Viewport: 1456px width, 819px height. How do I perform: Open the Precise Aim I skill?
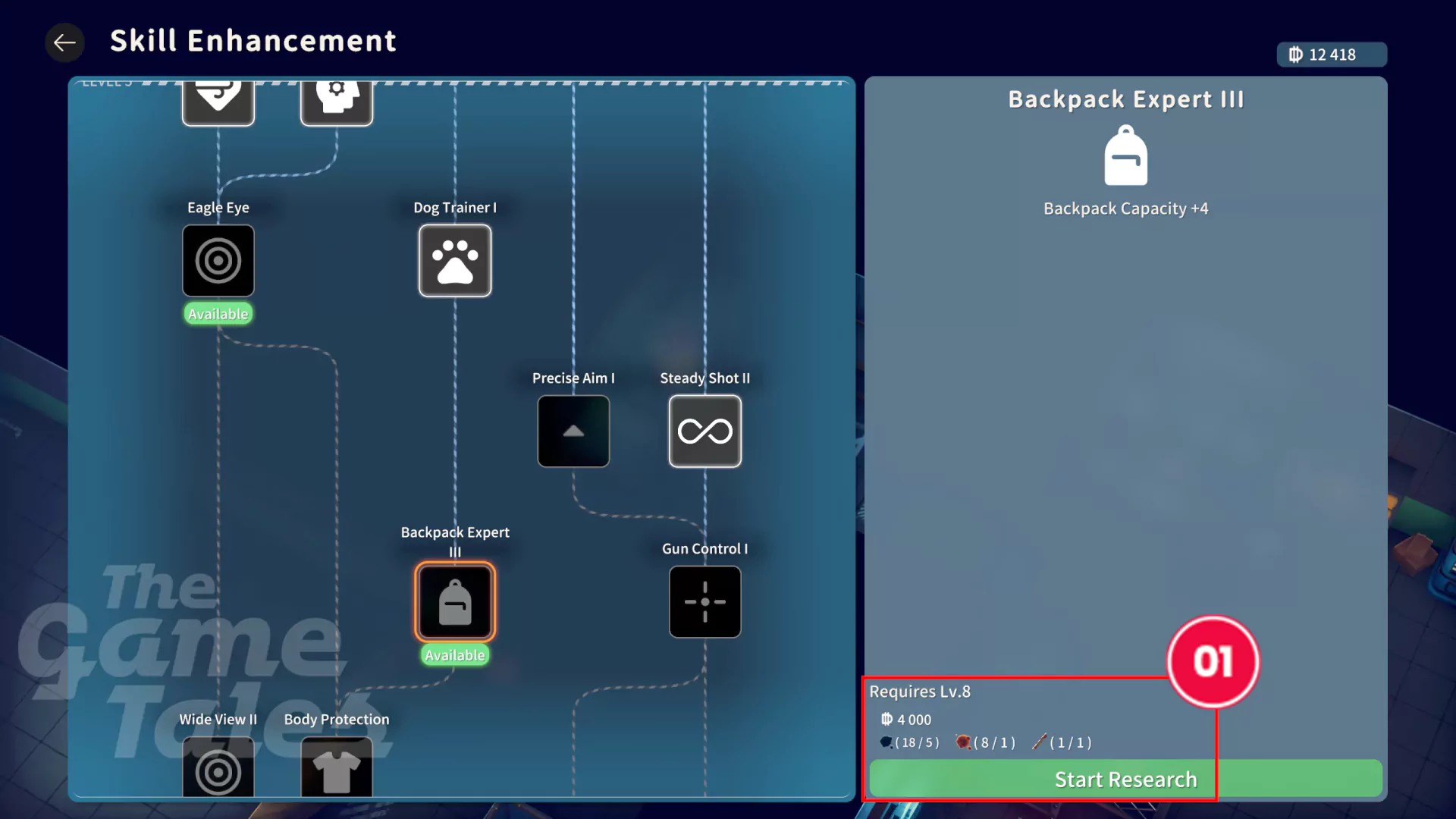click(573, 431)
